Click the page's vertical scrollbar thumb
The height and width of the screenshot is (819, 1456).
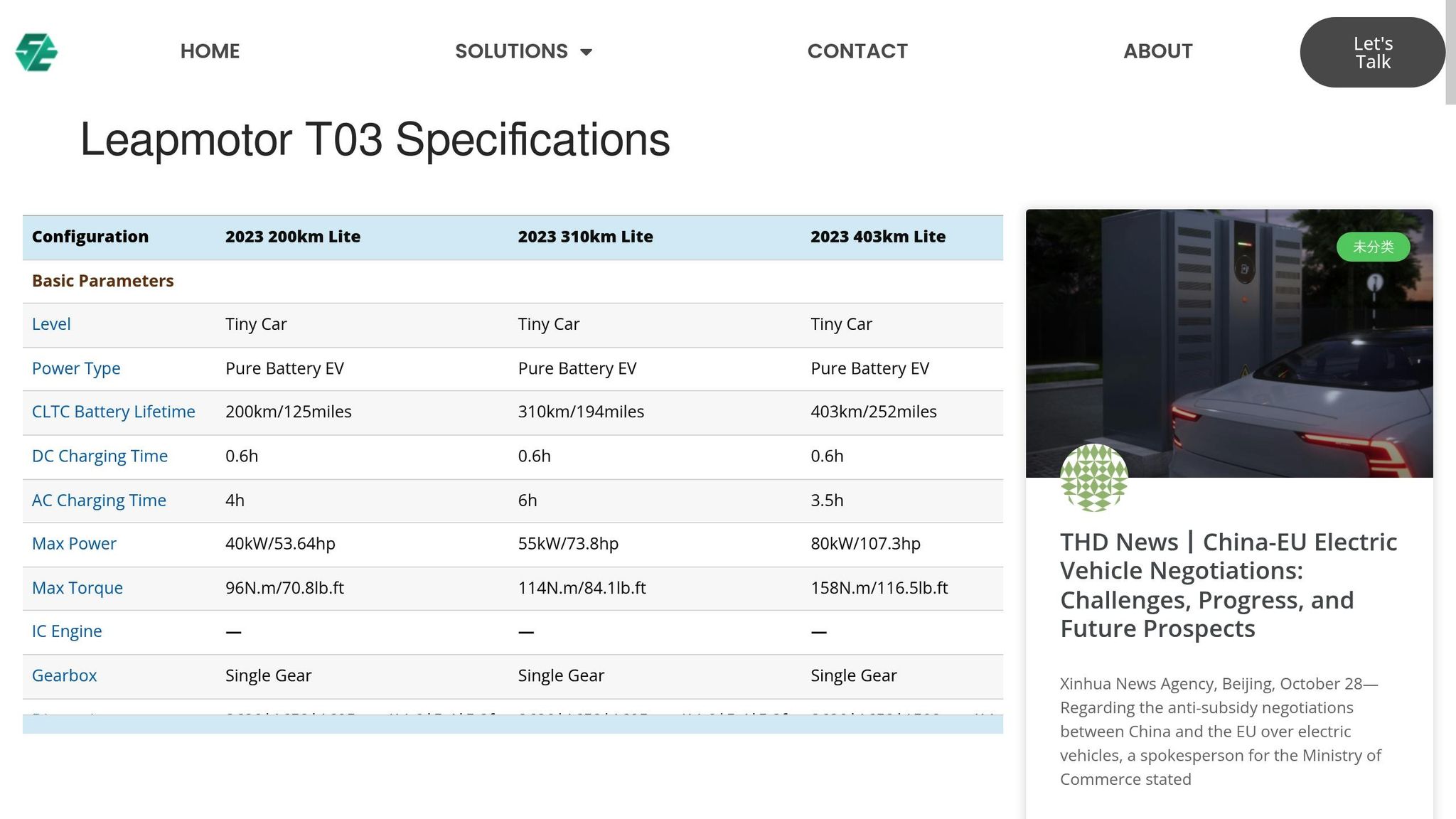(x=1450, y=53)
